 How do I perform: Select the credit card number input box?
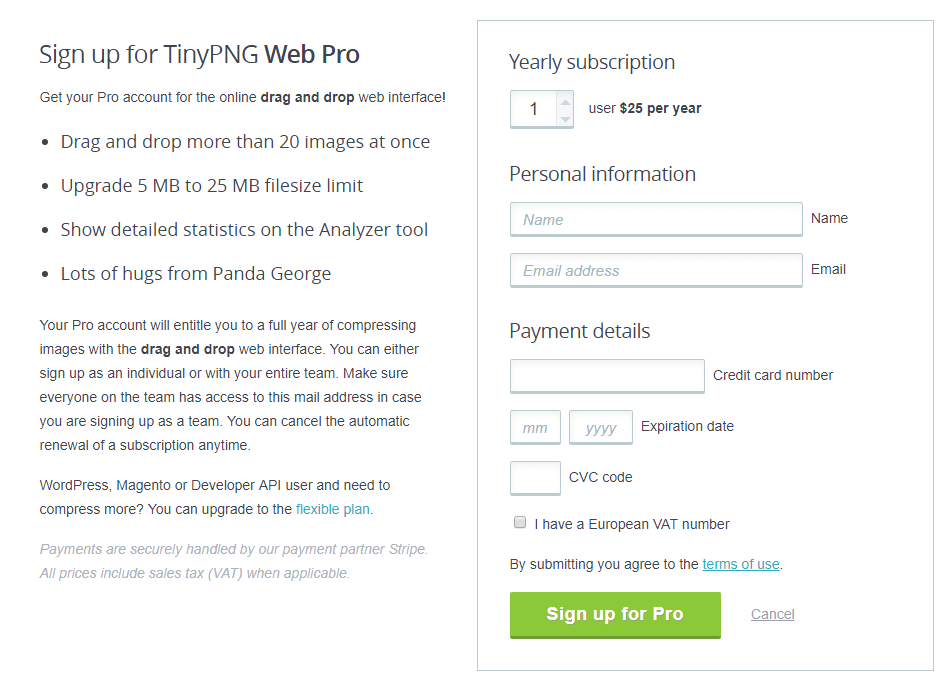point(607,376)
